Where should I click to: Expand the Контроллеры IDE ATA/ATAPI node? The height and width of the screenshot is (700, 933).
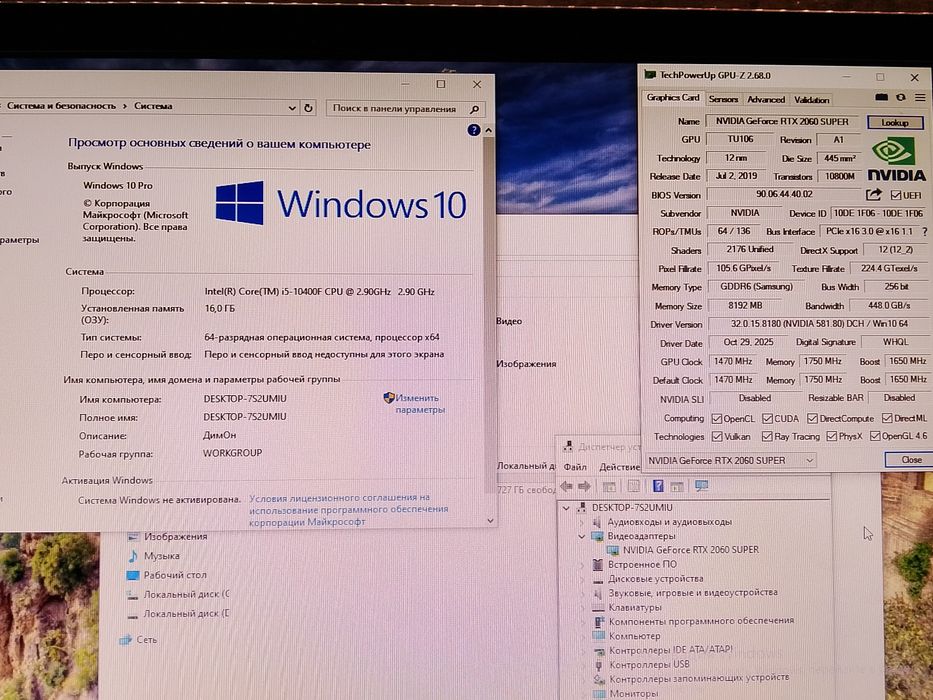click(x=583, y=651)
